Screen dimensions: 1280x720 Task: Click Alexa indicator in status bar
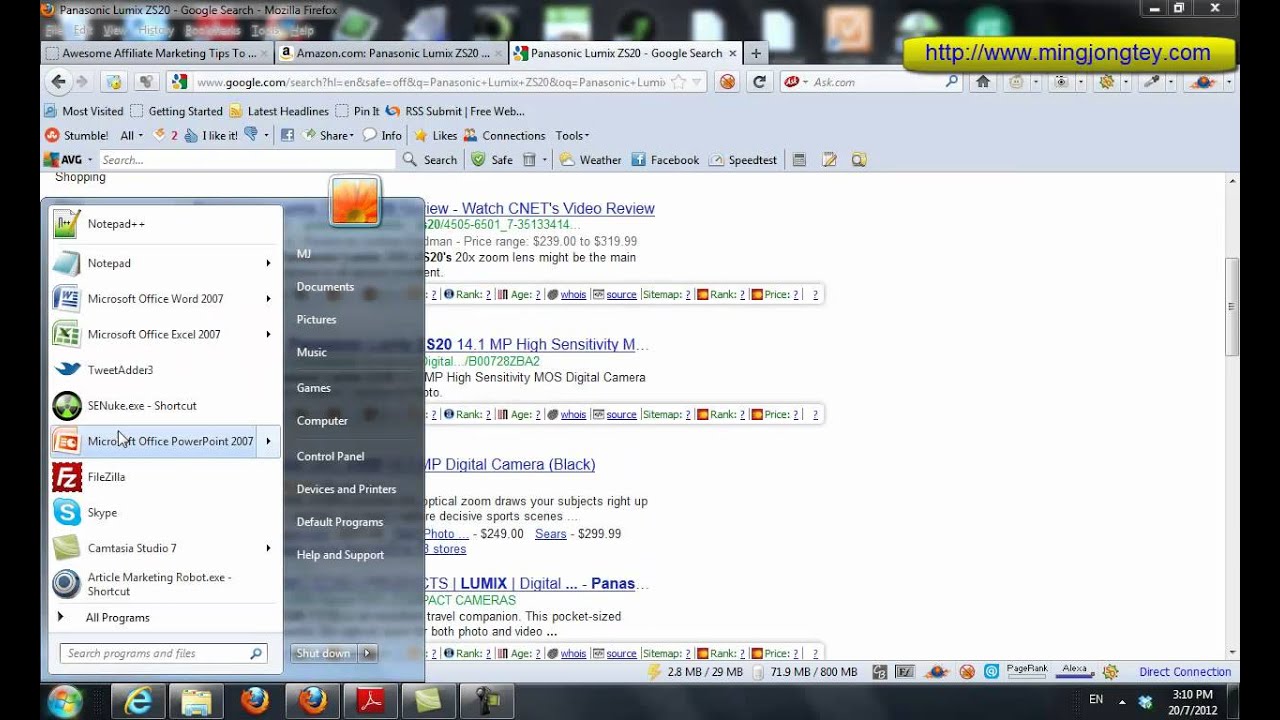tap(1074, 672)
